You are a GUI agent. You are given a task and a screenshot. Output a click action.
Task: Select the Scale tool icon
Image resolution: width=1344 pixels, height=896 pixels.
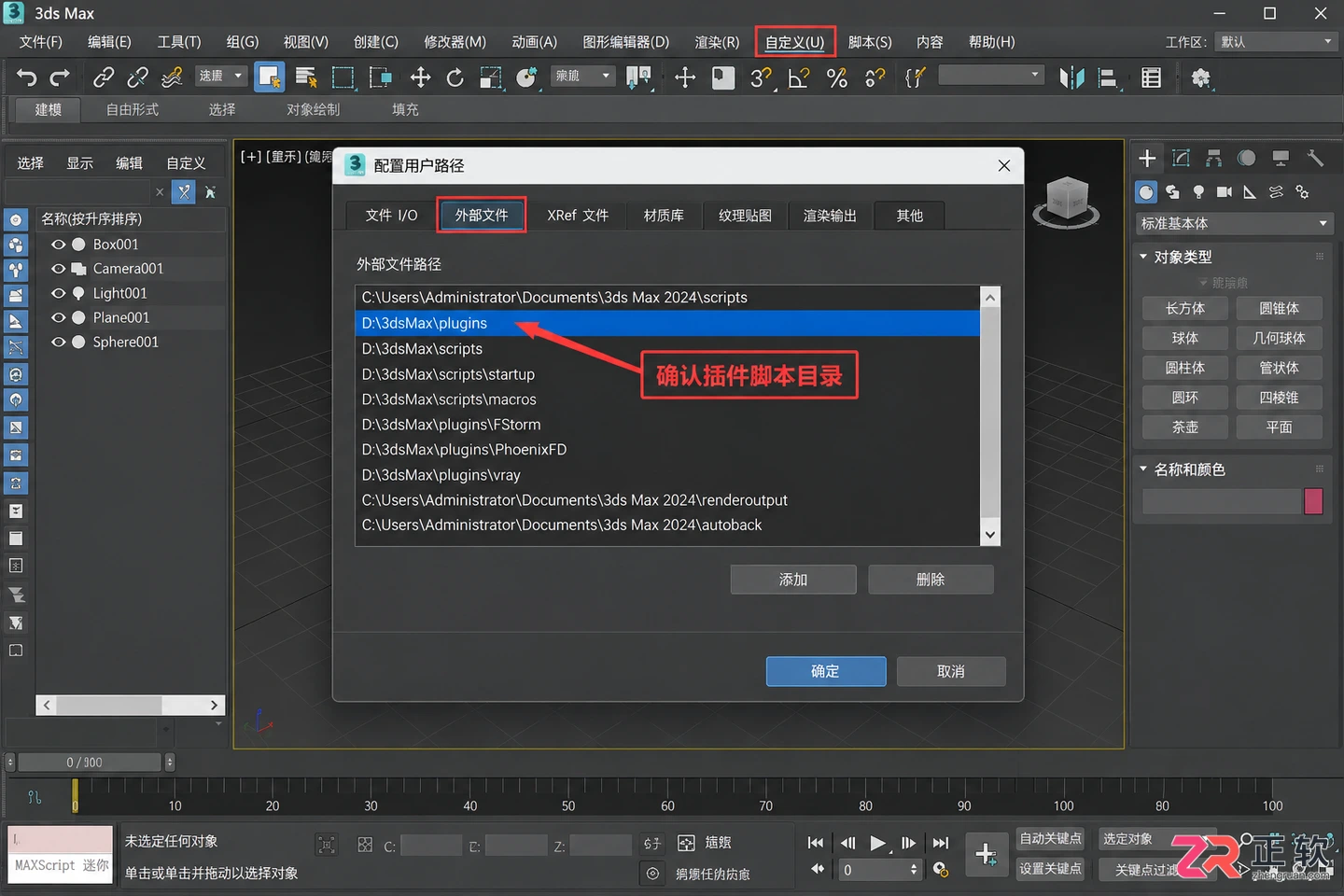coord(491,77)
